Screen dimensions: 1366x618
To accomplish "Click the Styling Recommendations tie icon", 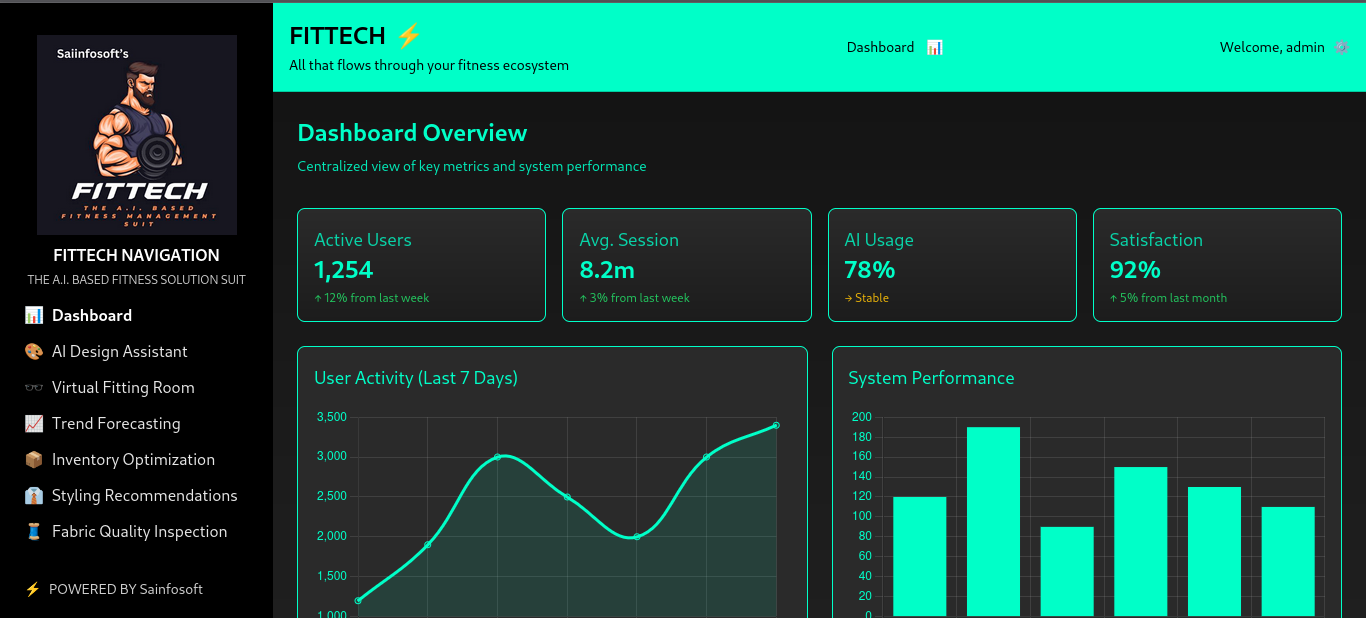I will tap(34, 495).
